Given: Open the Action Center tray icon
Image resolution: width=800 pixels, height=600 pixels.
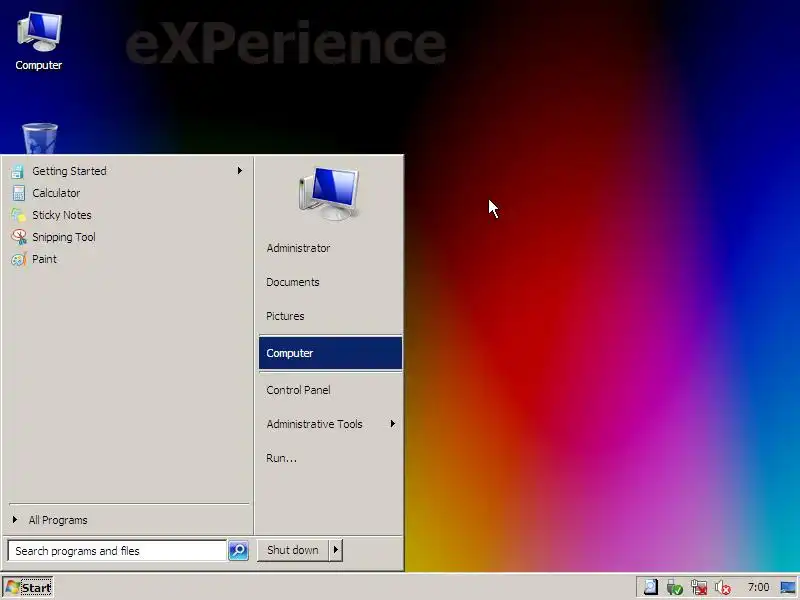Looking at the screenshot, I should click(x=651, y=587).
